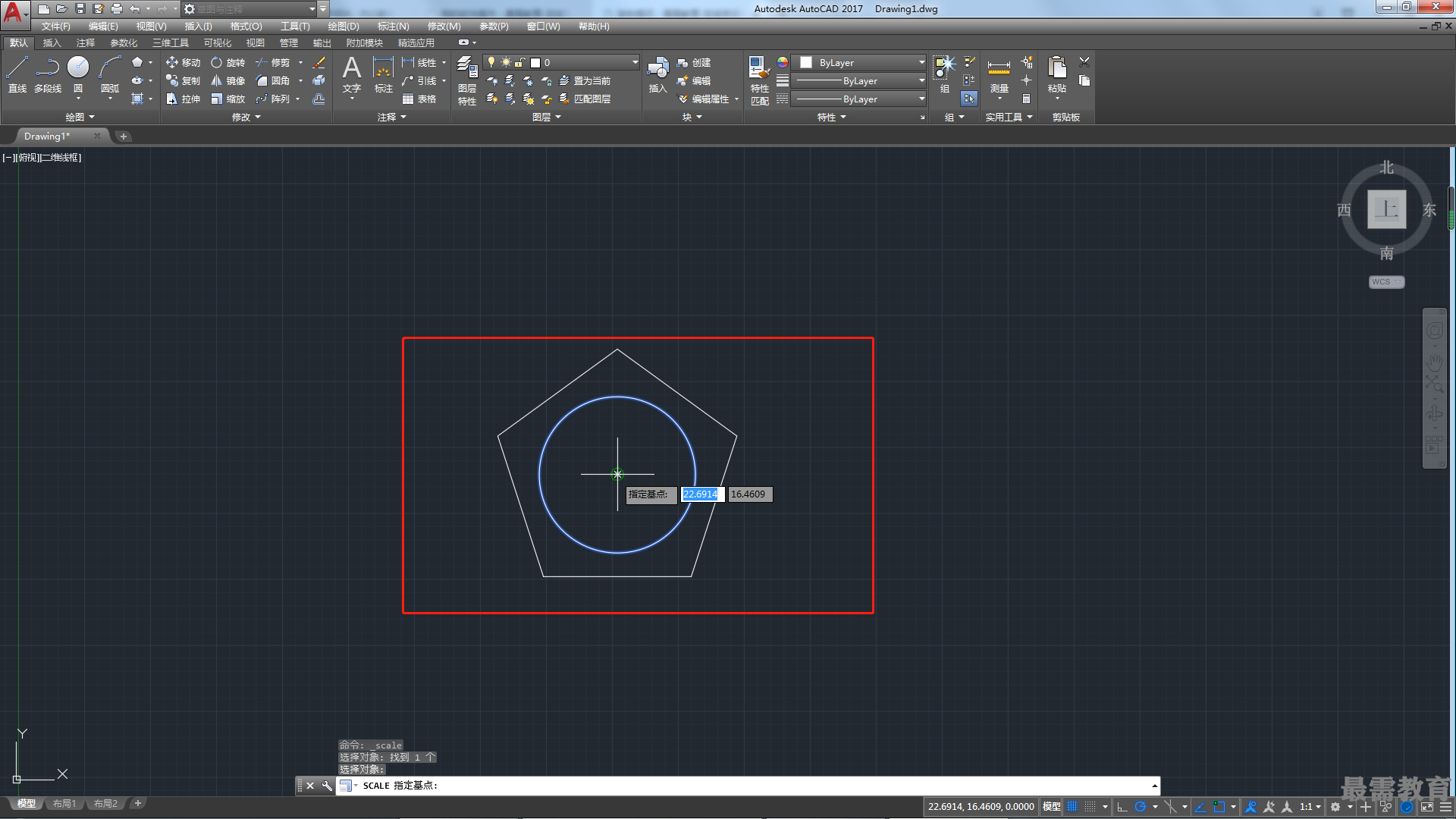The width and height of the screenshot is (1456, 819).
Task: Open the 绘图(D) menu
Action: point(344,27)
